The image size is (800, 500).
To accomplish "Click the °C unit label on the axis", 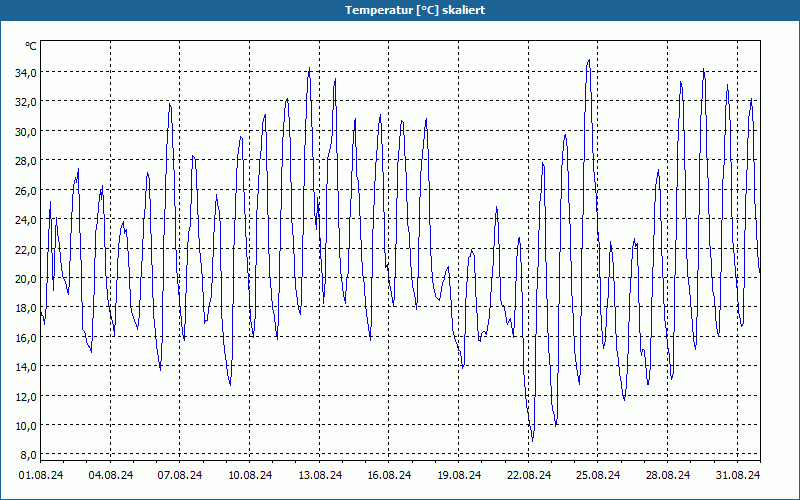I will 31,46.
